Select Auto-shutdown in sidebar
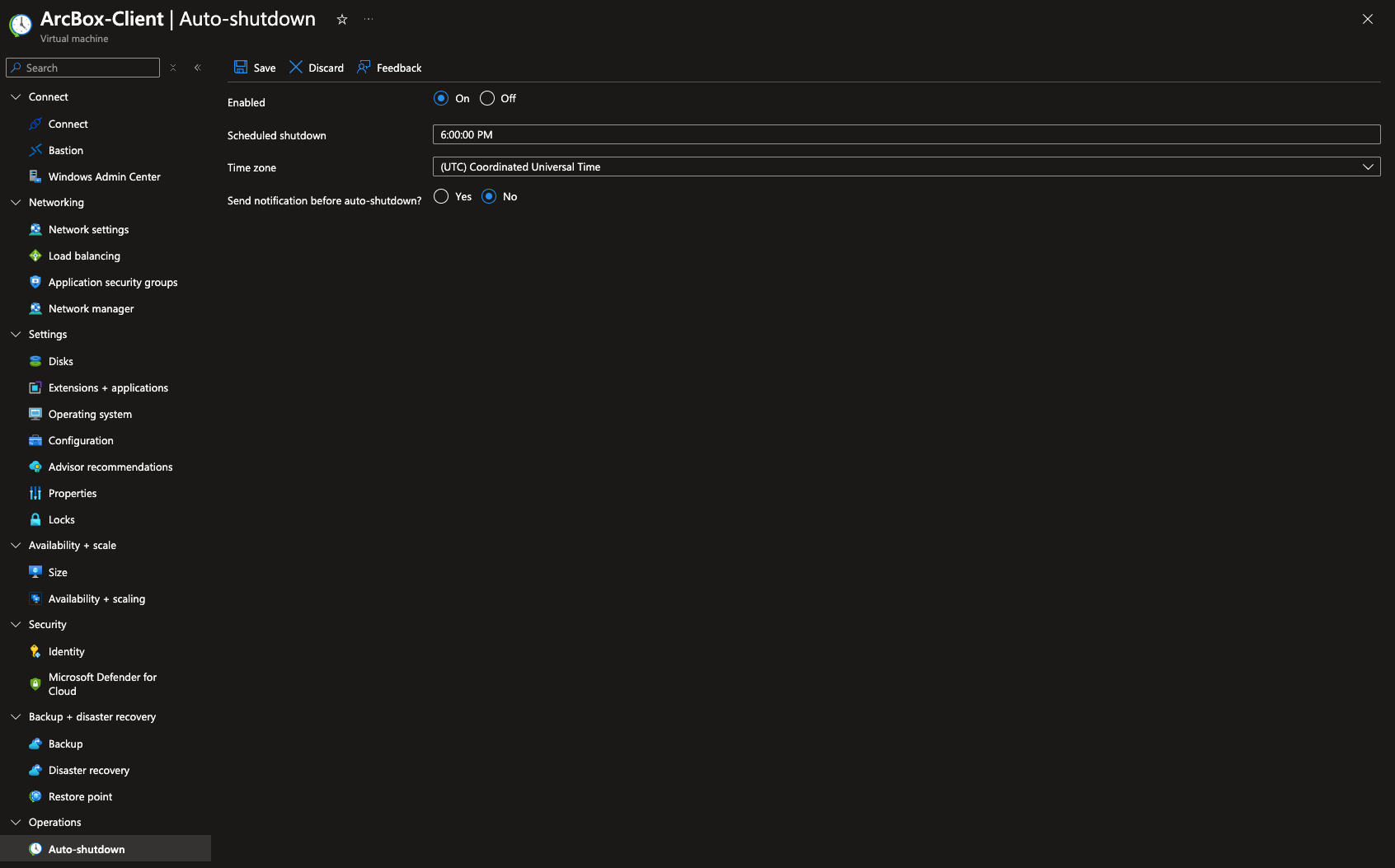Screen dimensions: 1395x868 coord(106,848)
